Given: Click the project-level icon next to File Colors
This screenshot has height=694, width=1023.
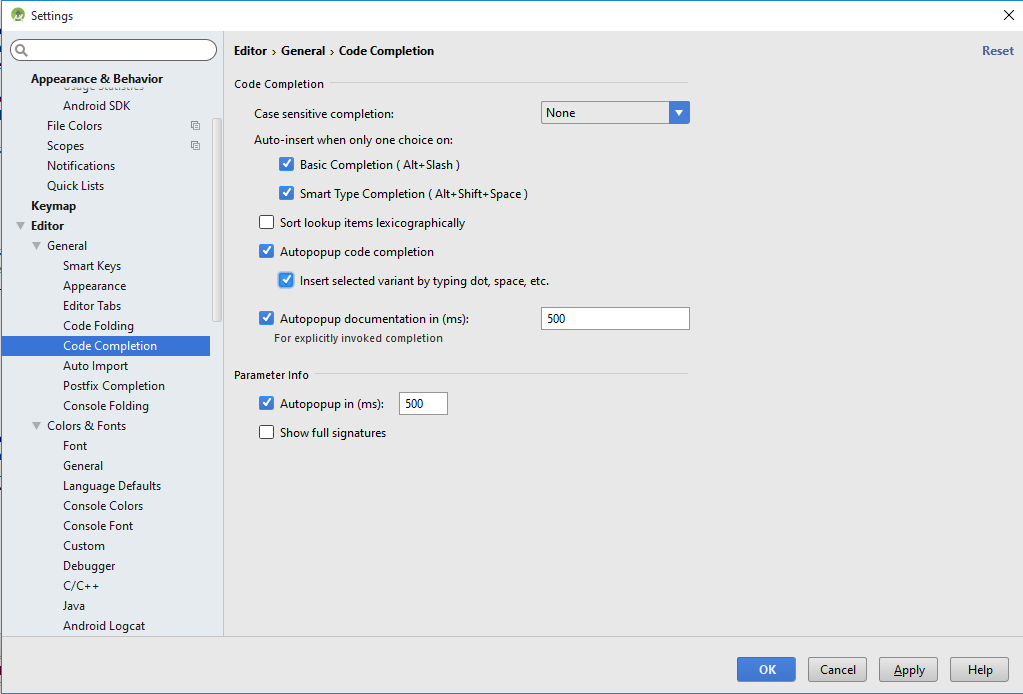Looking at the screenshot, I should point(195,125).
